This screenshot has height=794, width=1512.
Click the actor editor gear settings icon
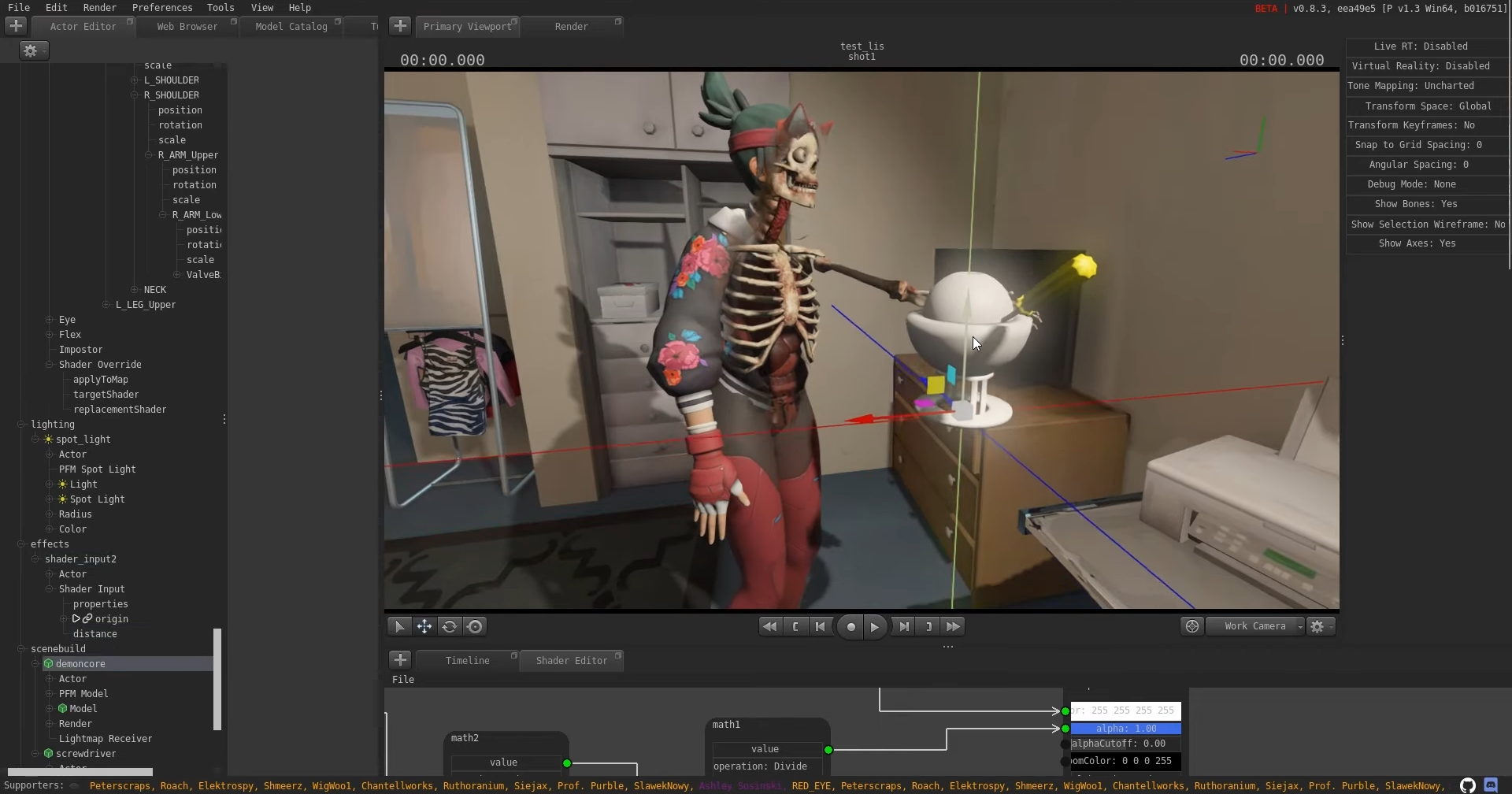[34, 50]
